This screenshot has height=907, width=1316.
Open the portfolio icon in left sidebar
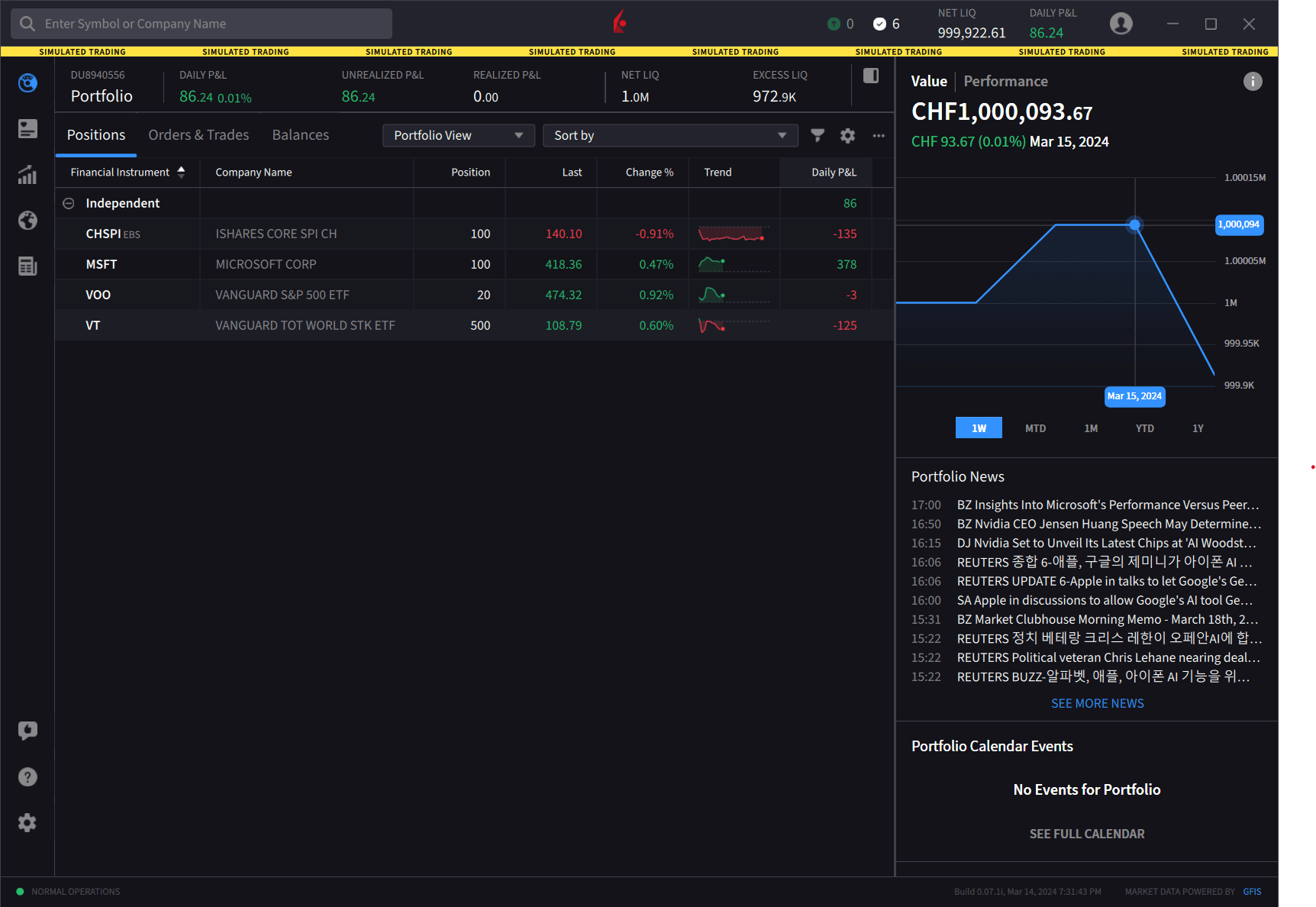27,83
